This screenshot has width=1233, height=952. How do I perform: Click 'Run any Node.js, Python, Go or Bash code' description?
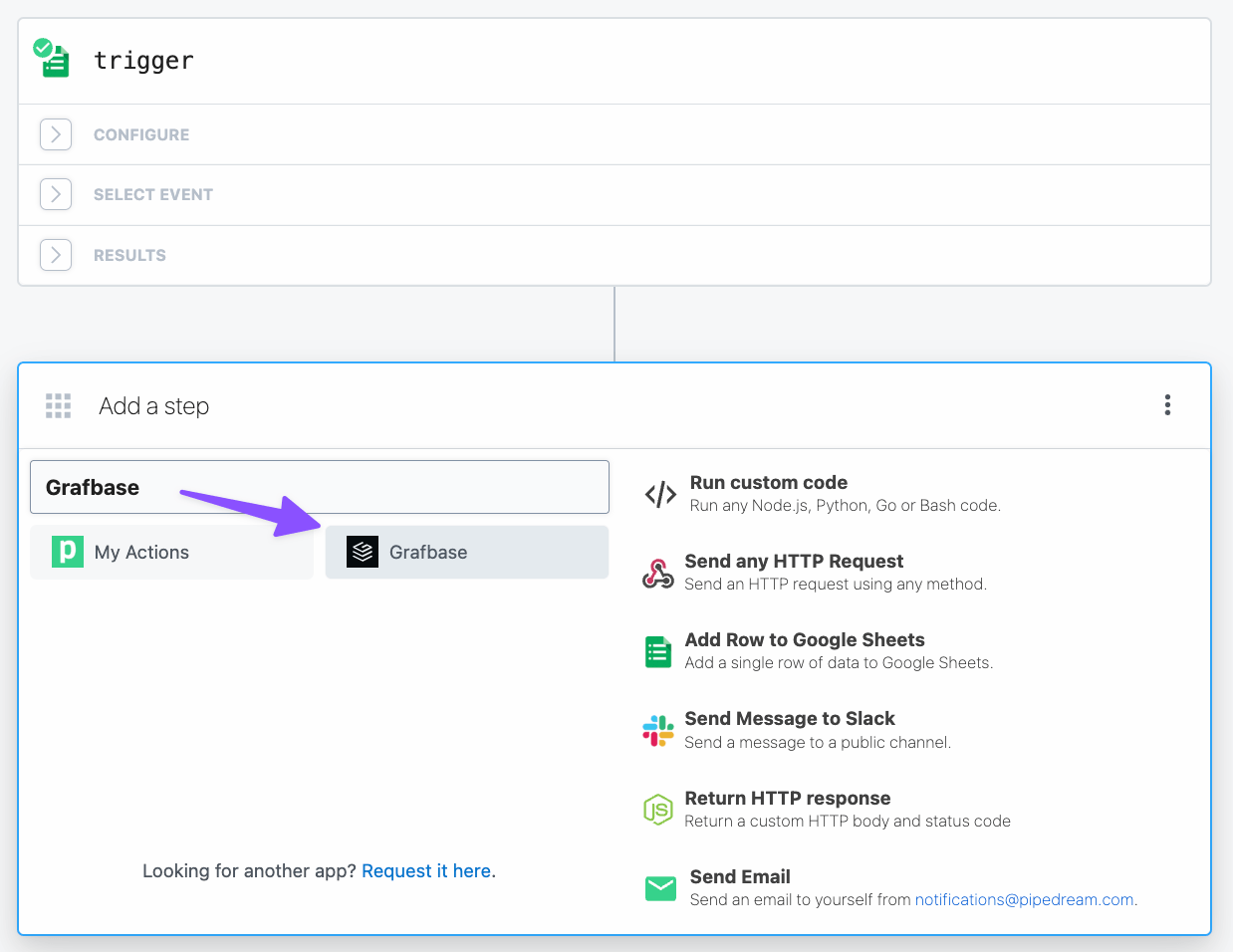click(x=846, y=505)
